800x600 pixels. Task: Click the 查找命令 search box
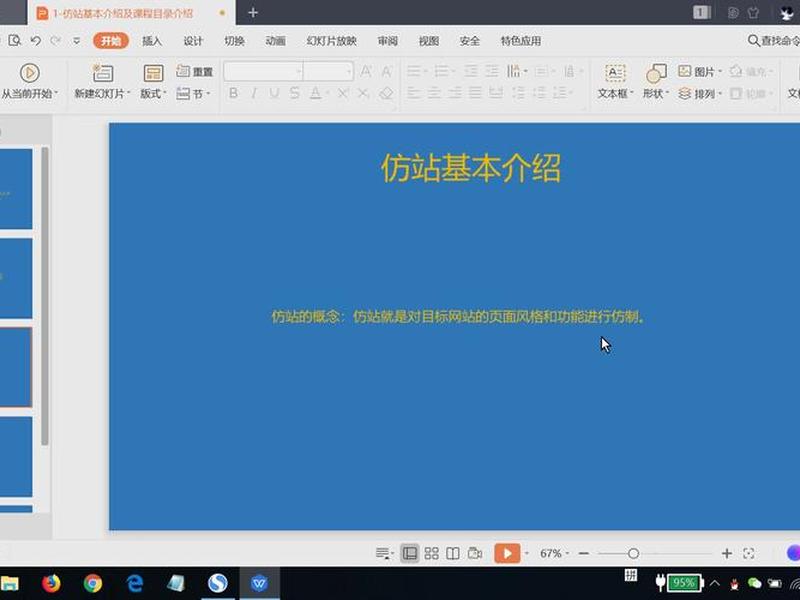pos(773,41)
